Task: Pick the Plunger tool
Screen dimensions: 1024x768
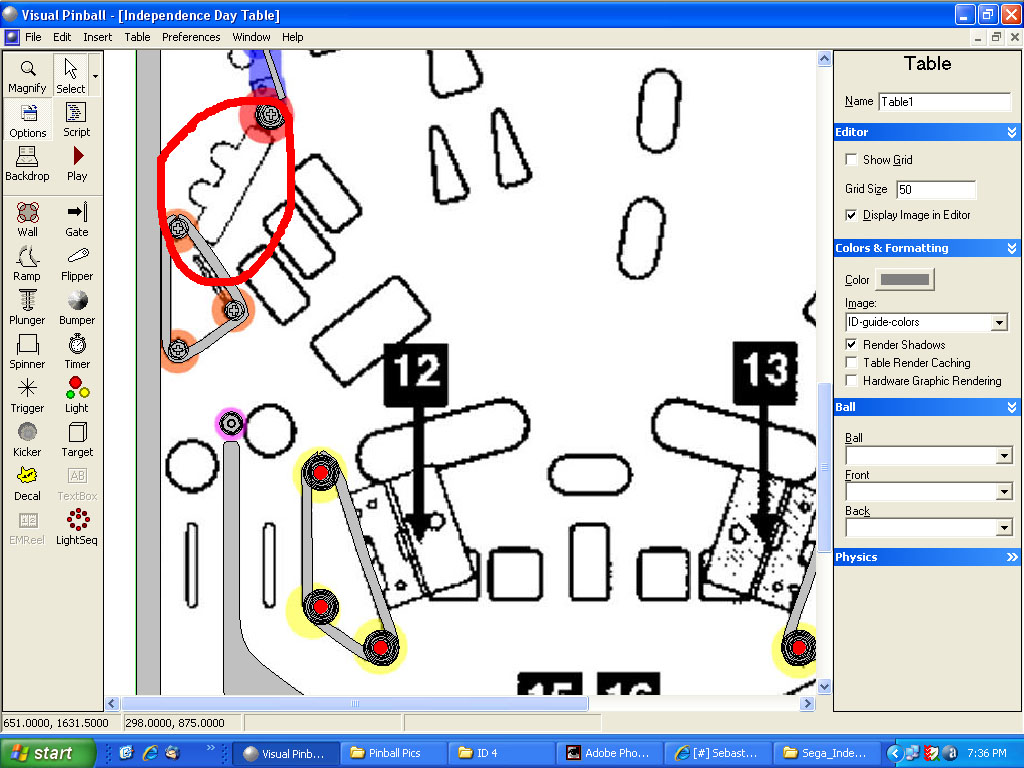Action: (x=27, y=307)
